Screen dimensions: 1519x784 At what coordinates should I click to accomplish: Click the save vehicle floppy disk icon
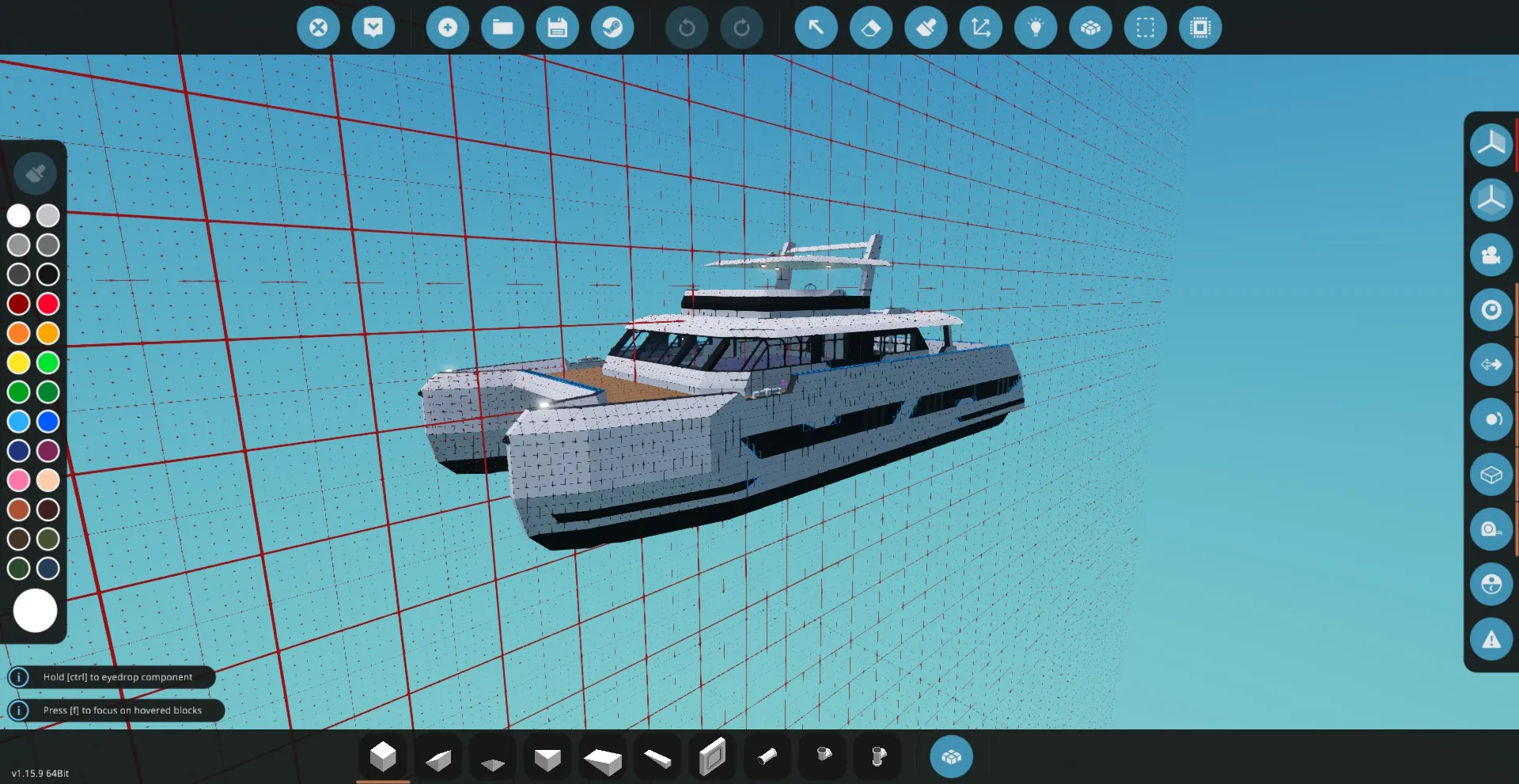(x=557, y=28)
